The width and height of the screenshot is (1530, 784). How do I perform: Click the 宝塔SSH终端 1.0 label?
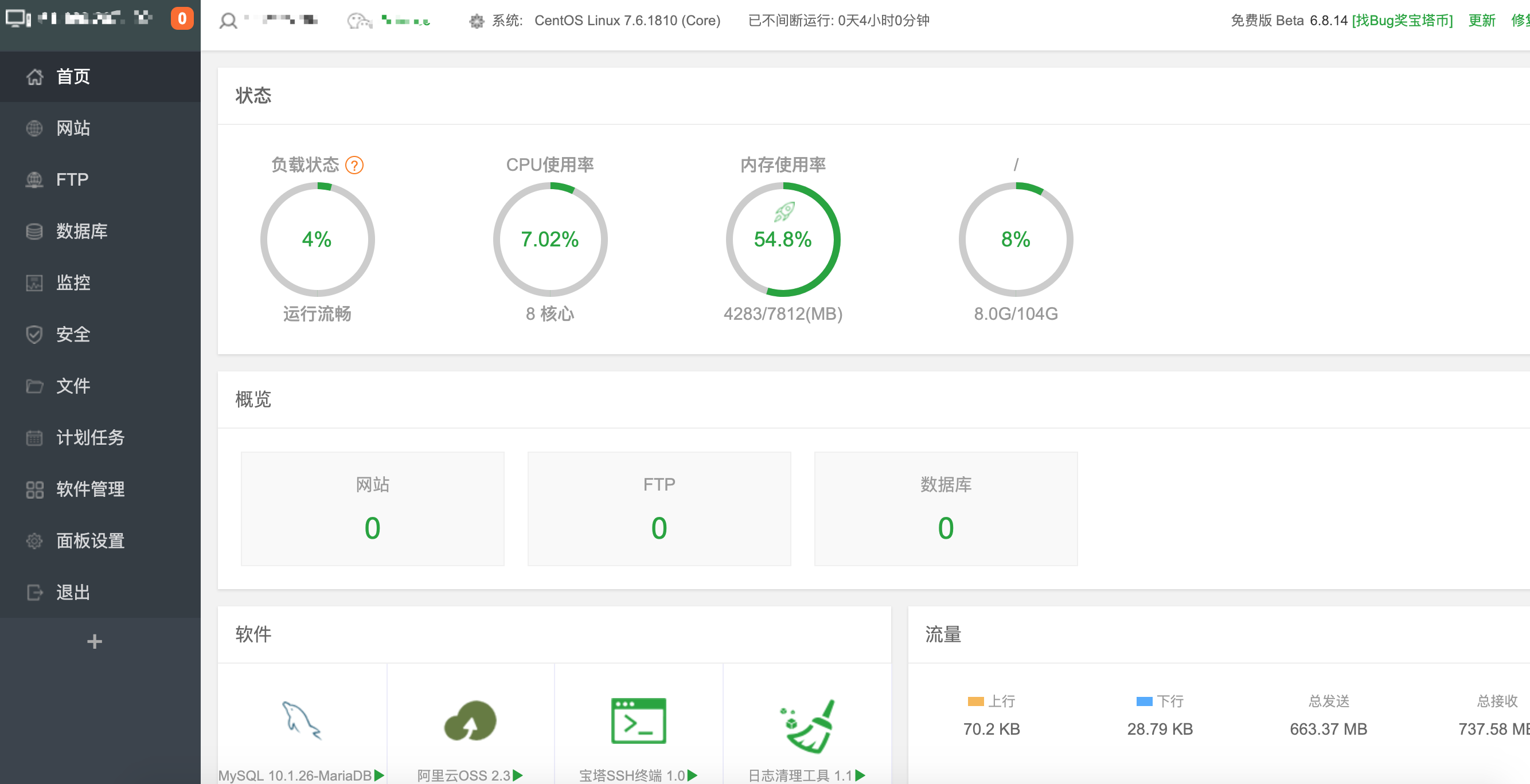point(632,775)
